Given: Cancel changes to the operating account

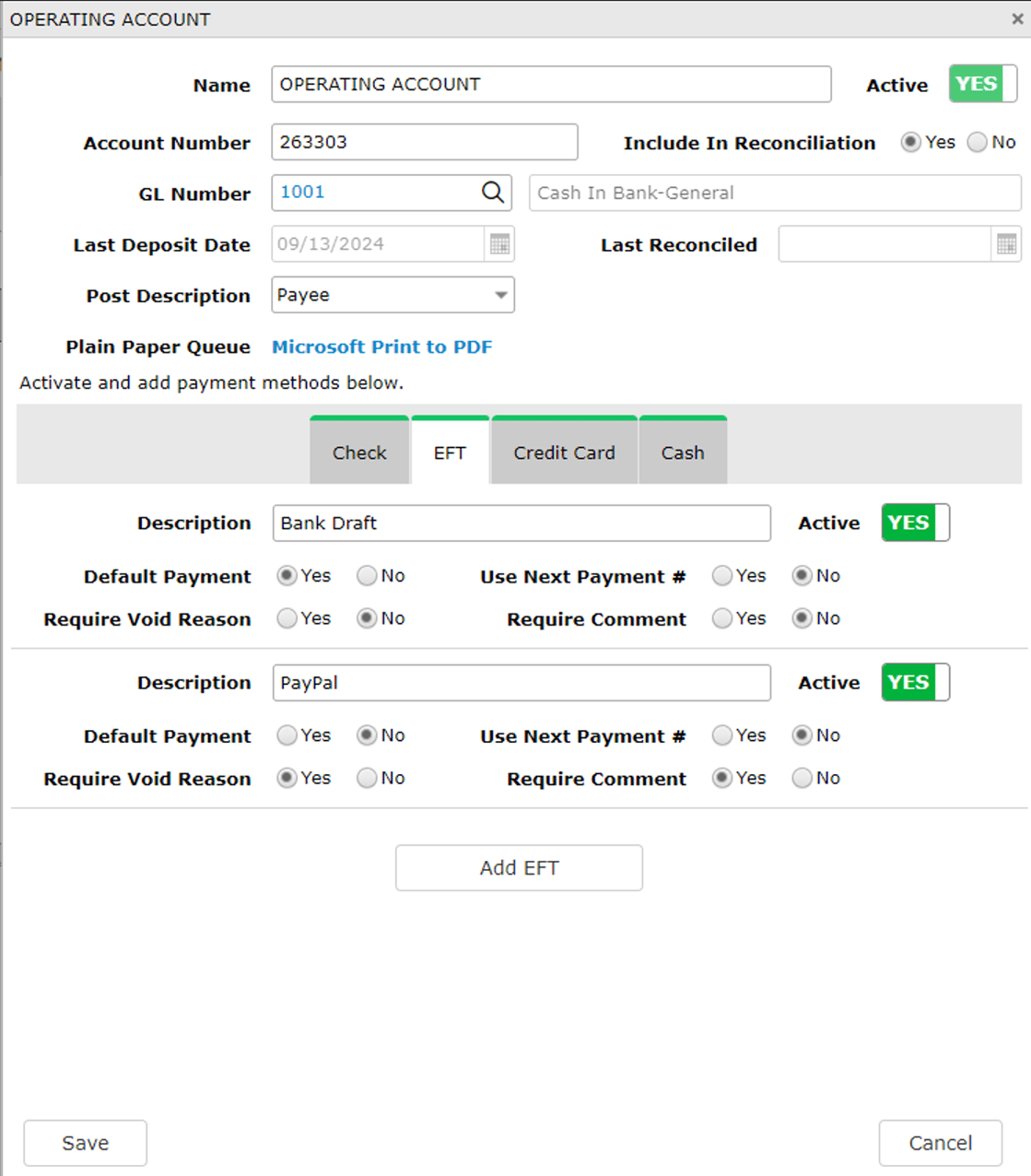Looking at the screenshot, I should click(940, 1143).
